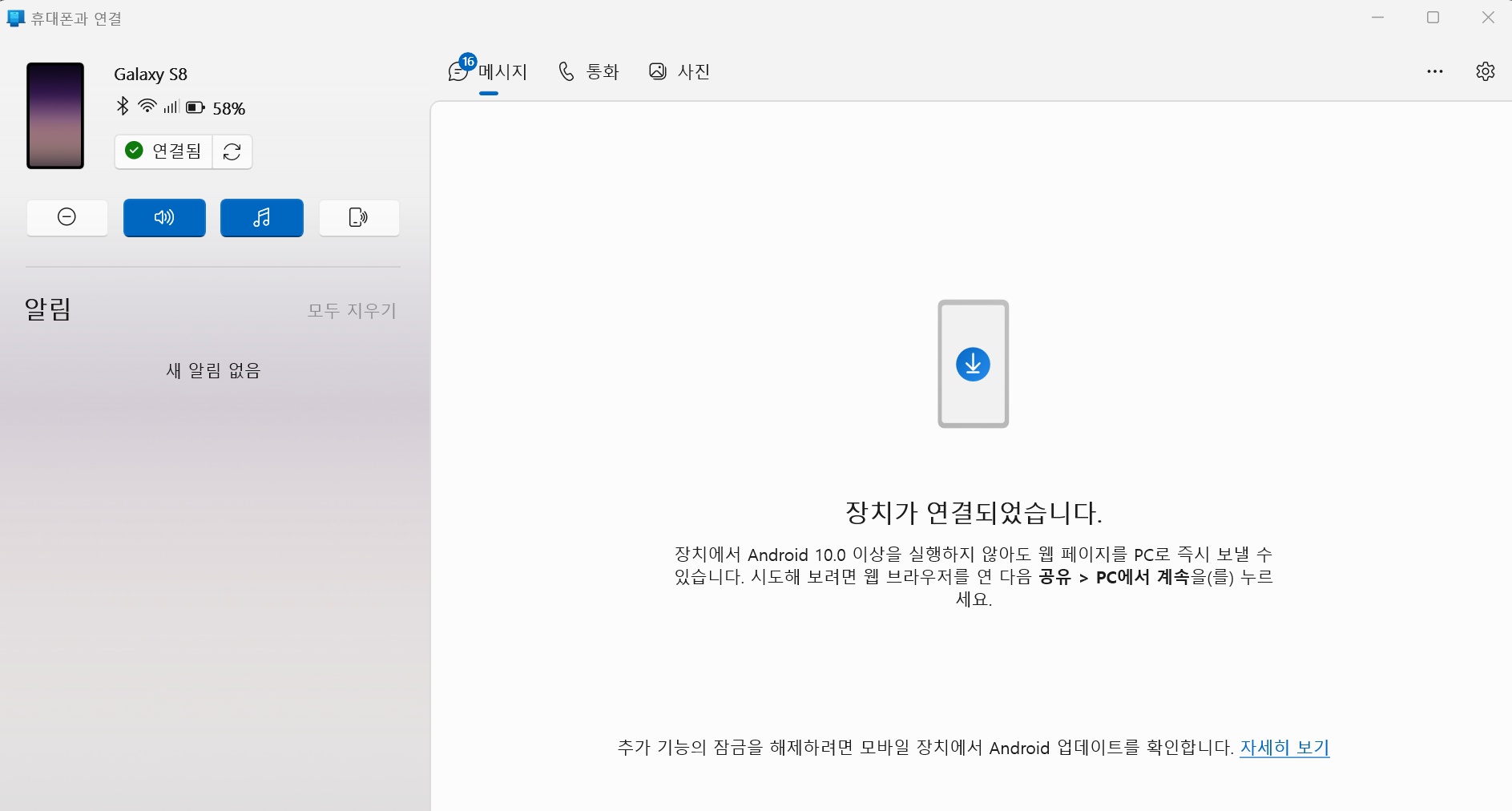Open settings via the gear icon
The height and width of the screenshot is (811, 1512).
(x=1485, y=71)
